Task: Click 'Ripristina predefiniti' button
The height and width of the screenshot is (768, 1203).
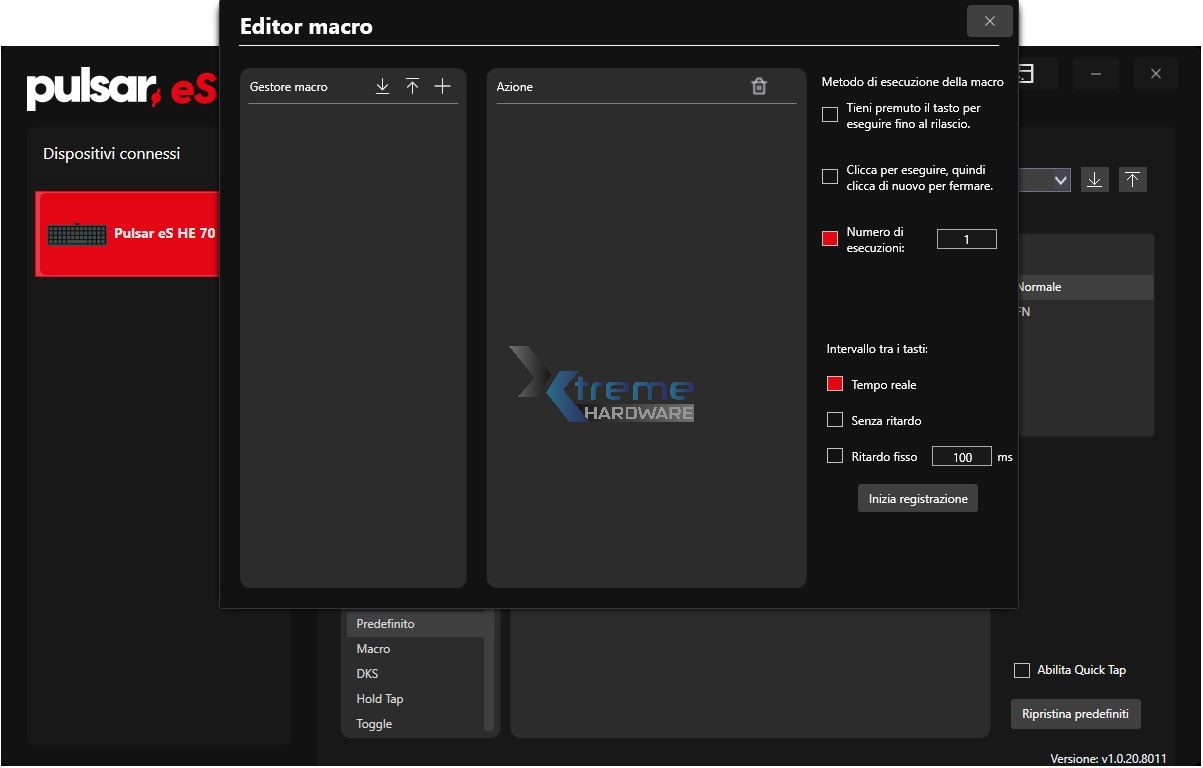Action: pyautogui.click(x=1075, y=714)
